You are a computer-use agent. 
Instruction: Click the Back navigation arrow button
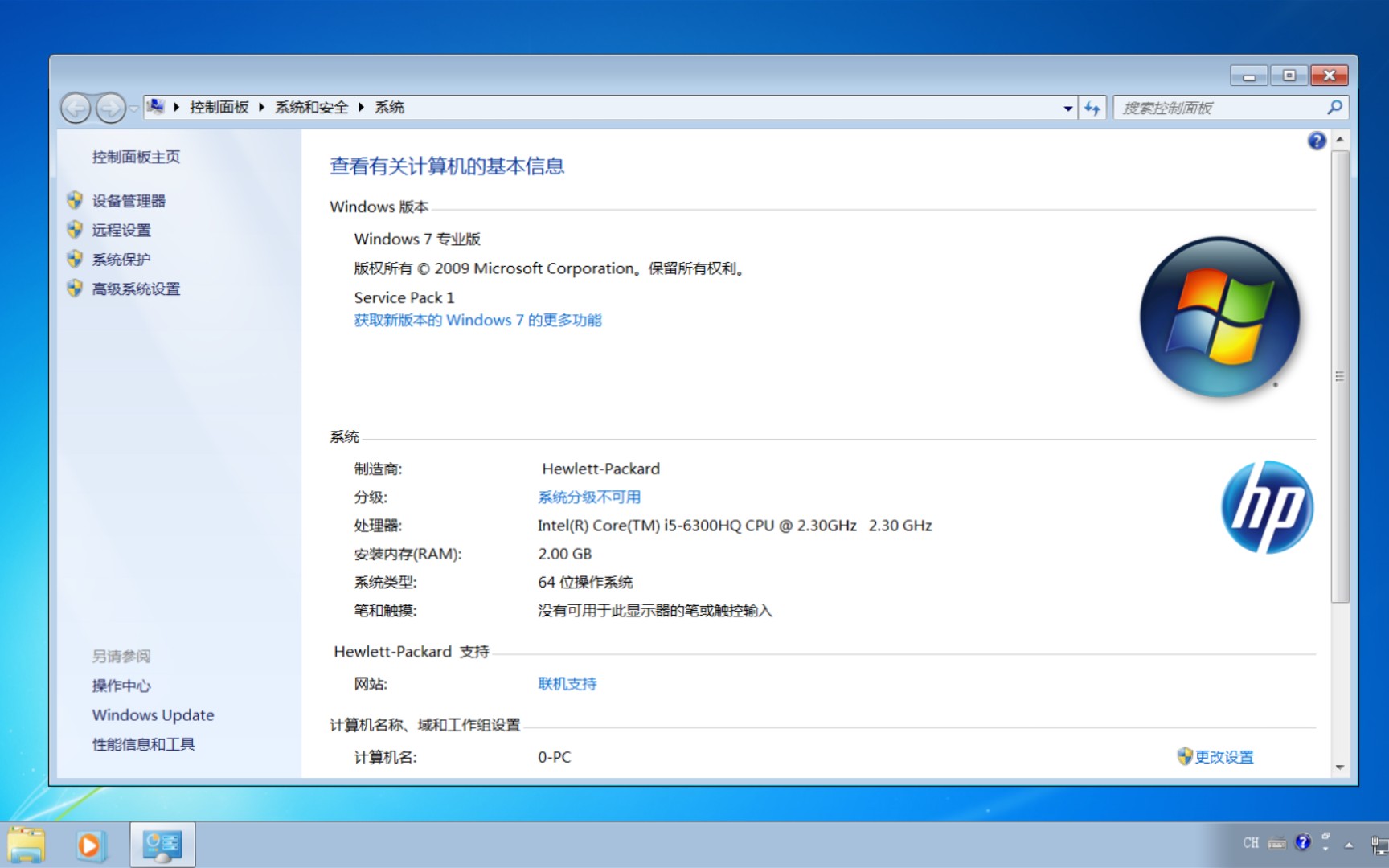tap(76, 108)
